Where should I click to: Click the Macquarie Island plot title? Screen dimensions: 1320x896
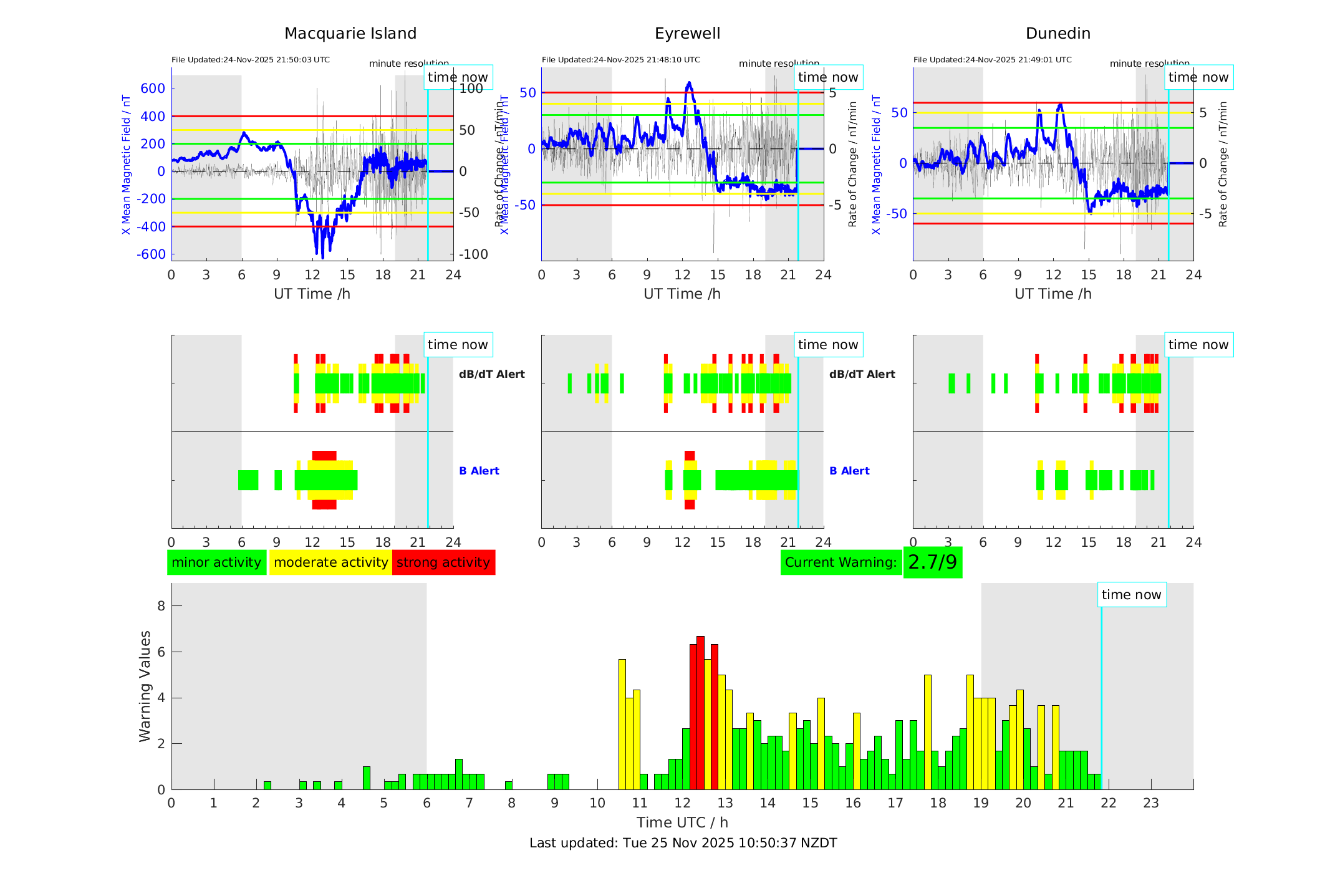coord(350,34)
